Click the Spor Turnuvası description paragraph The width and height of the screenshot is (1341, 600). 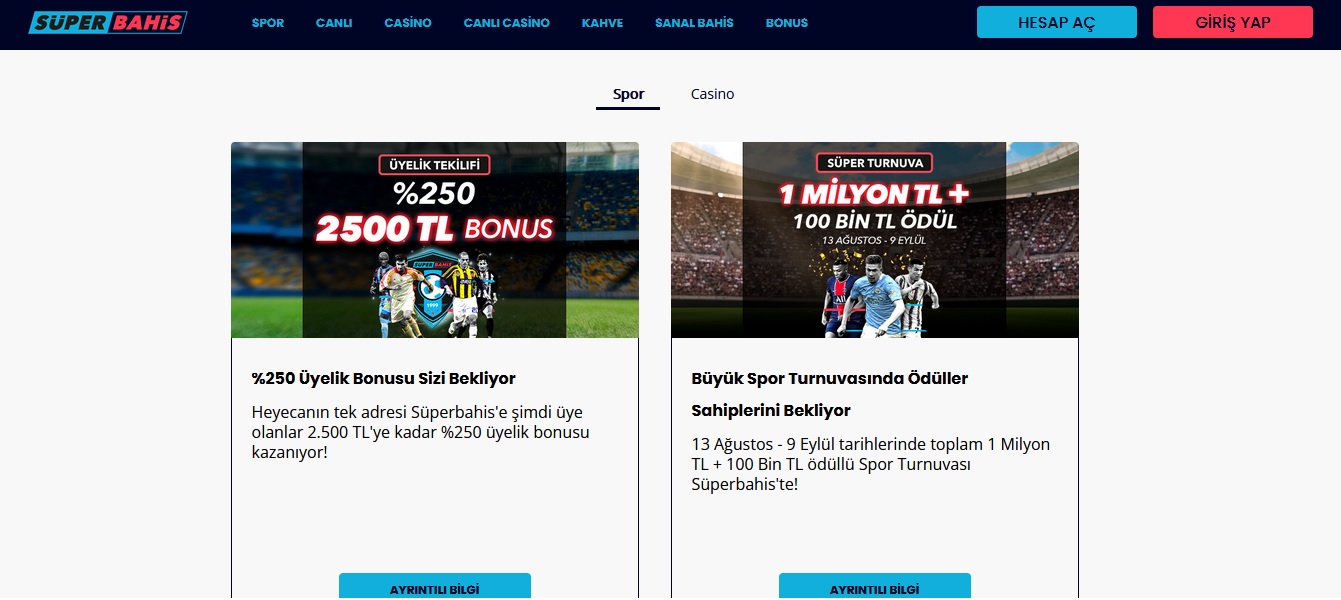point(871,464)
